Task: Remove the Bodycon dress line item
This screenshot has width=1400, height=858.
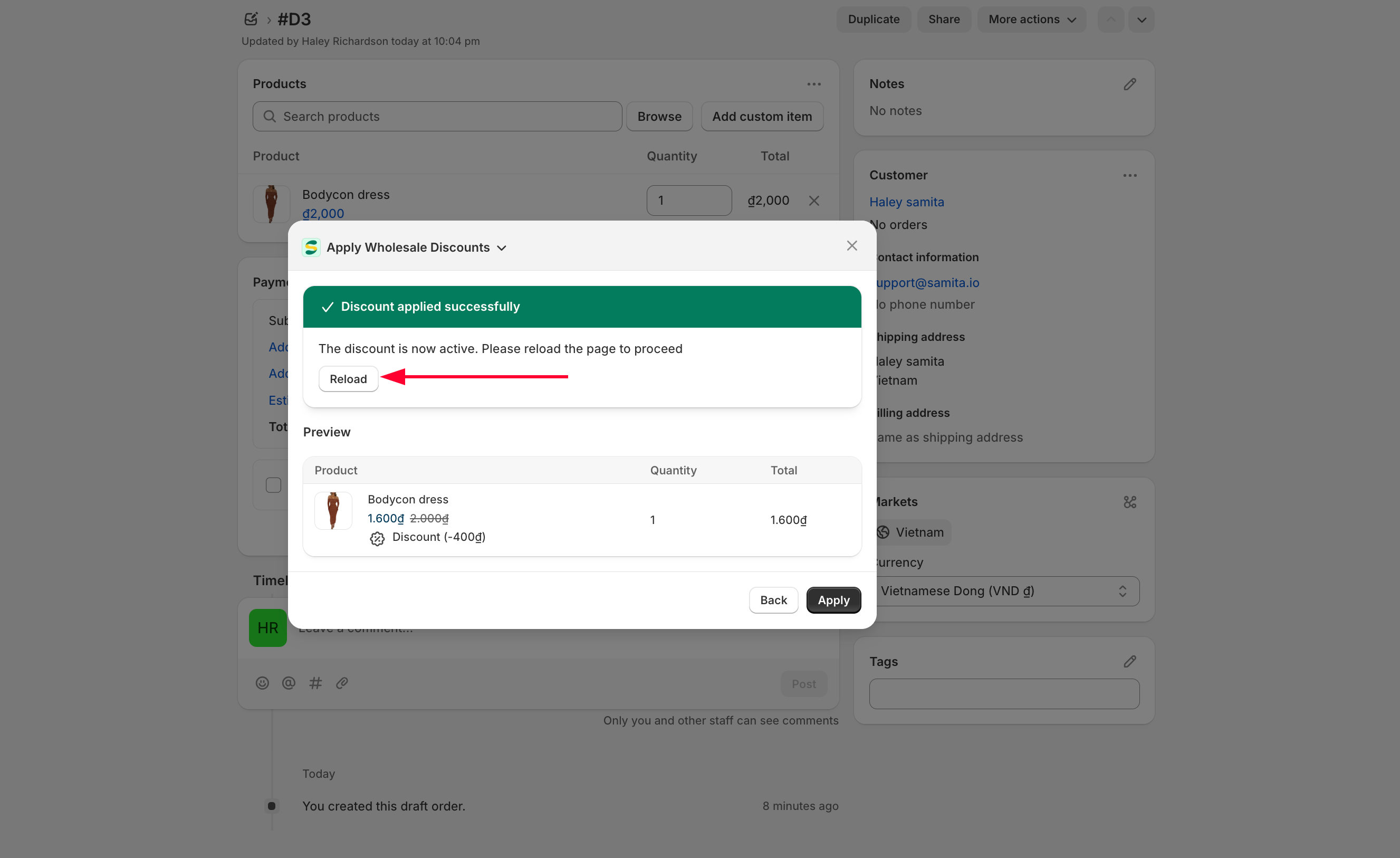Action: click(813, 201)
